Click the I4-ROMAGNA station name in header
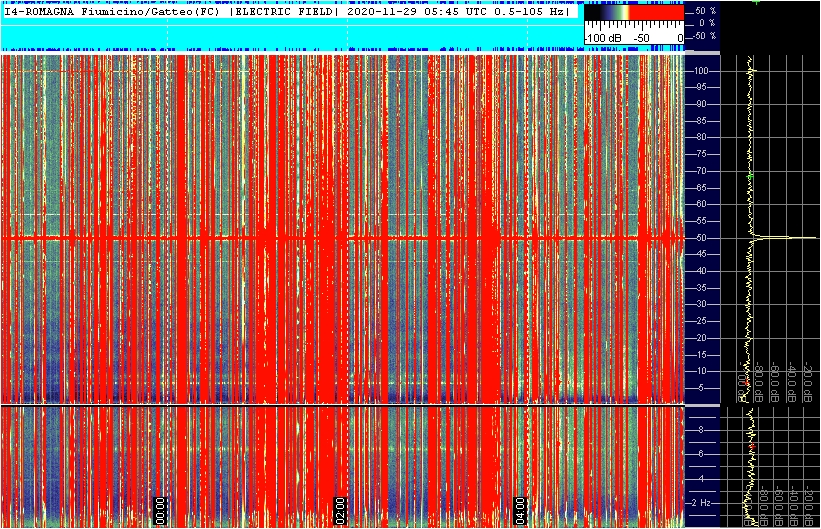 40,12
